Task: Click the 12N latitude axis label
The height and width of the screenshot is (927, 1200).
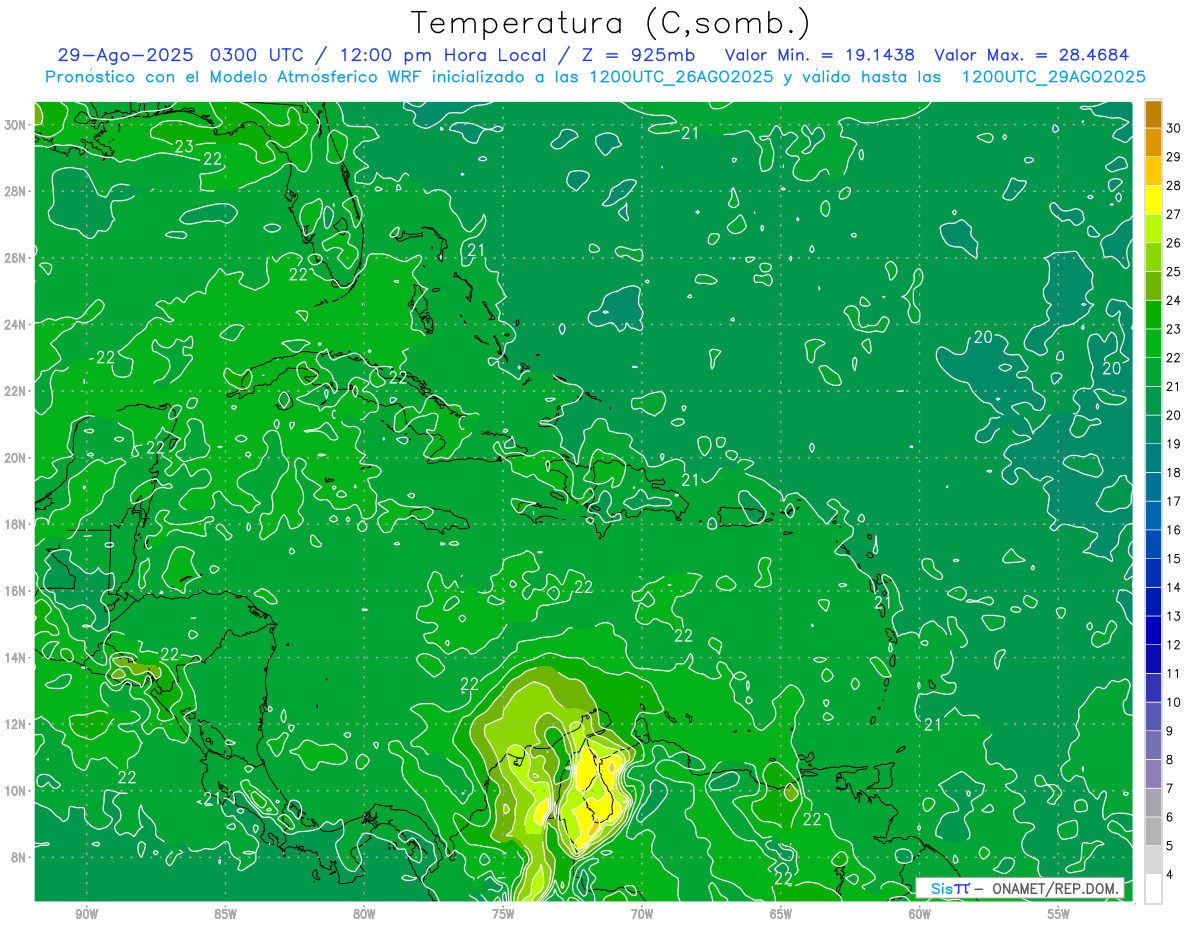Action: click(x=16, y=724)
